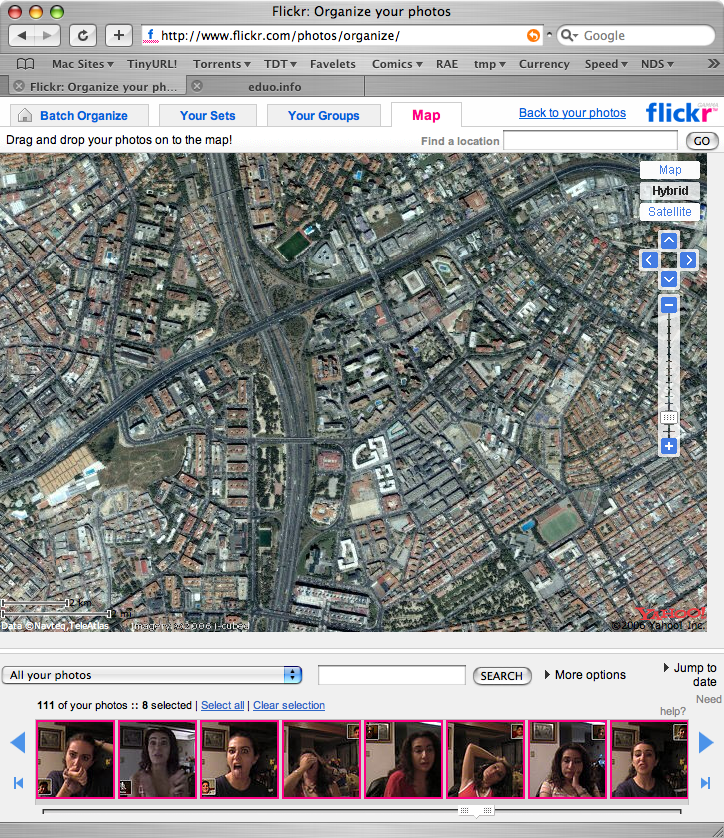
Task: Select the thumbnail of woman in red top
Action: [x=403, y=759]
